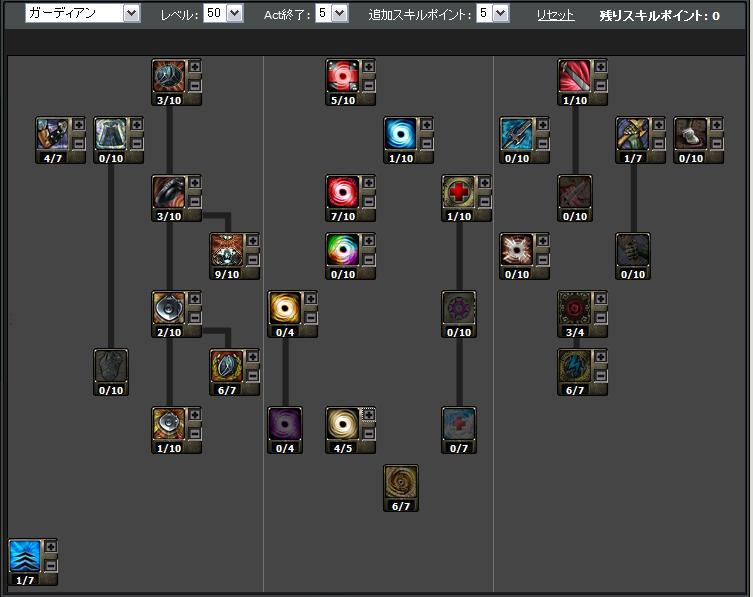Image resolution: width=753 pixels, height=597 pixels.
Task: Expand the Act終了 dropdown
Action: pyautogui.click(x=332, y=13)
